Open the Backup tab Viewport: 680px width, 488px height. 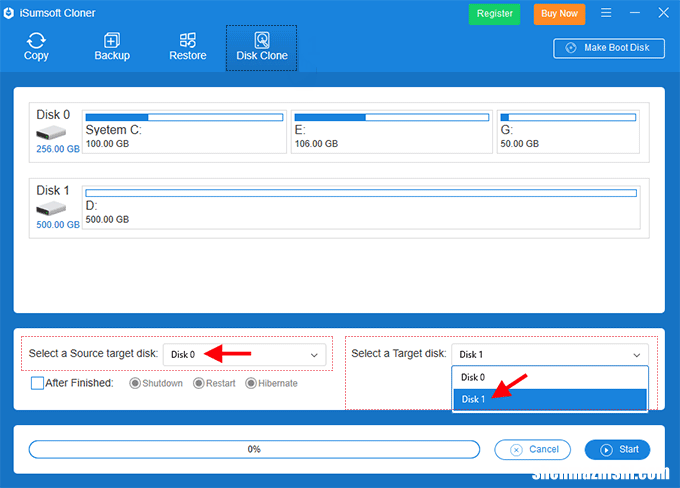coord(112,47)
